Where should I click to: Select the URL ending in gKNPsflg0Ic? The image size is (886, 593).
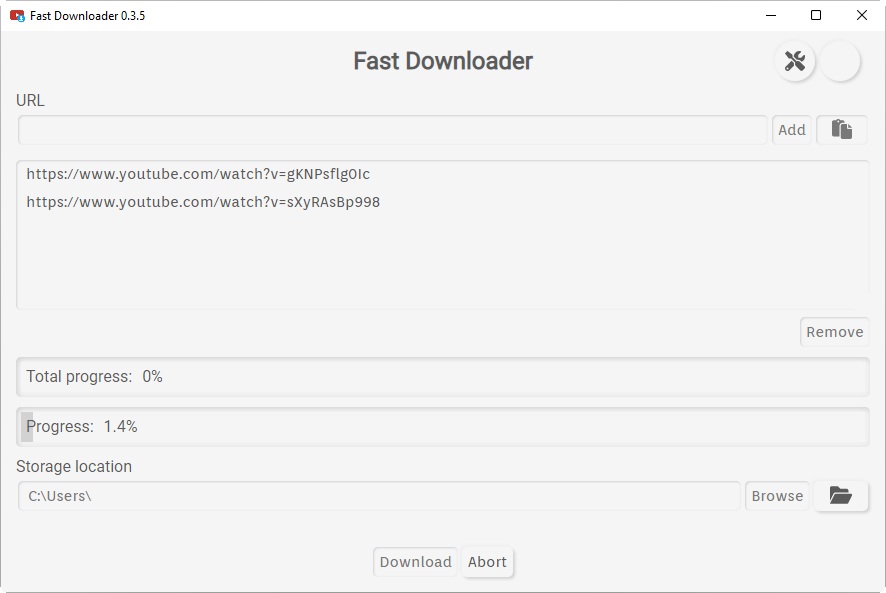(198, 174)
